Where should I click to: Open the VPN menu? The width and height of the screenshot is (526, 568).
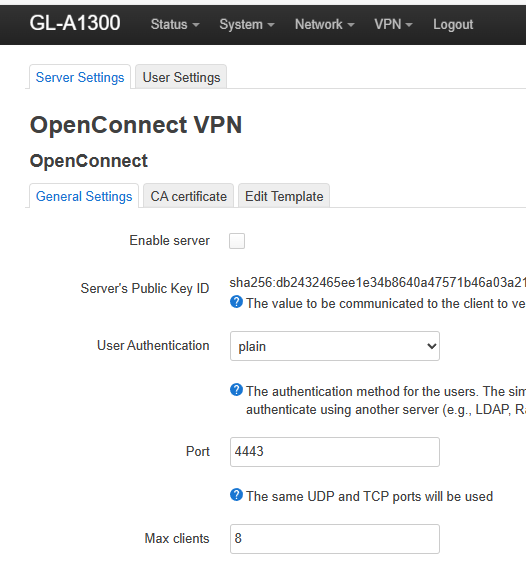coord(393,25)
